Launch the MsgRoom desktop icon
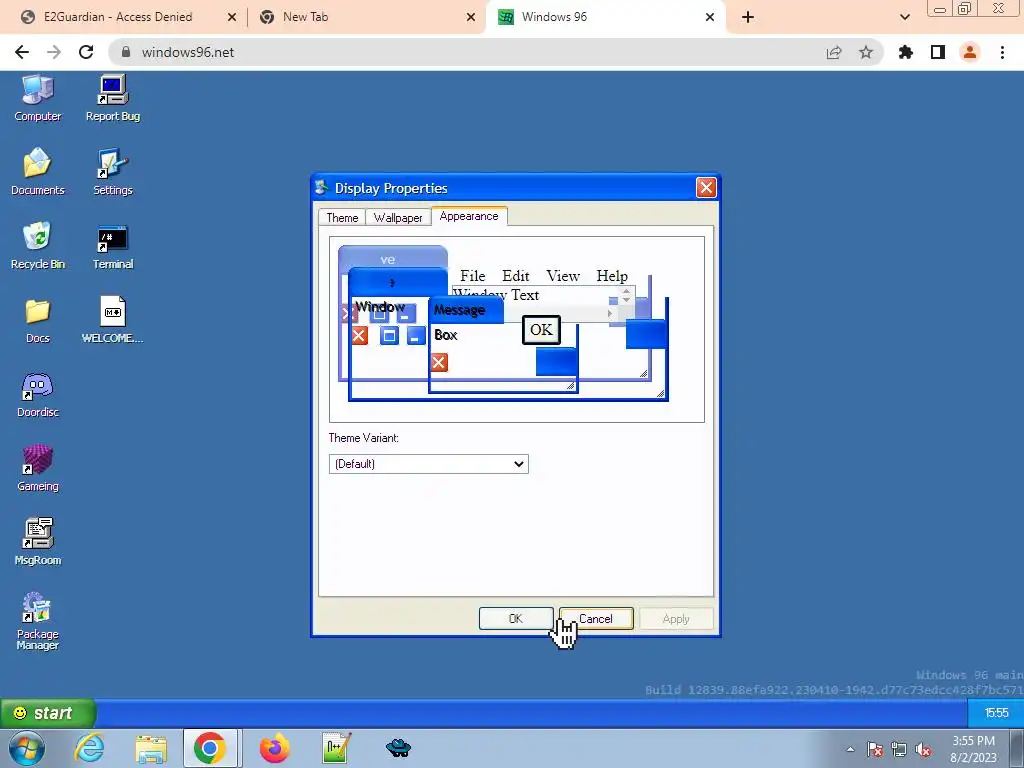 coord(37,541)
